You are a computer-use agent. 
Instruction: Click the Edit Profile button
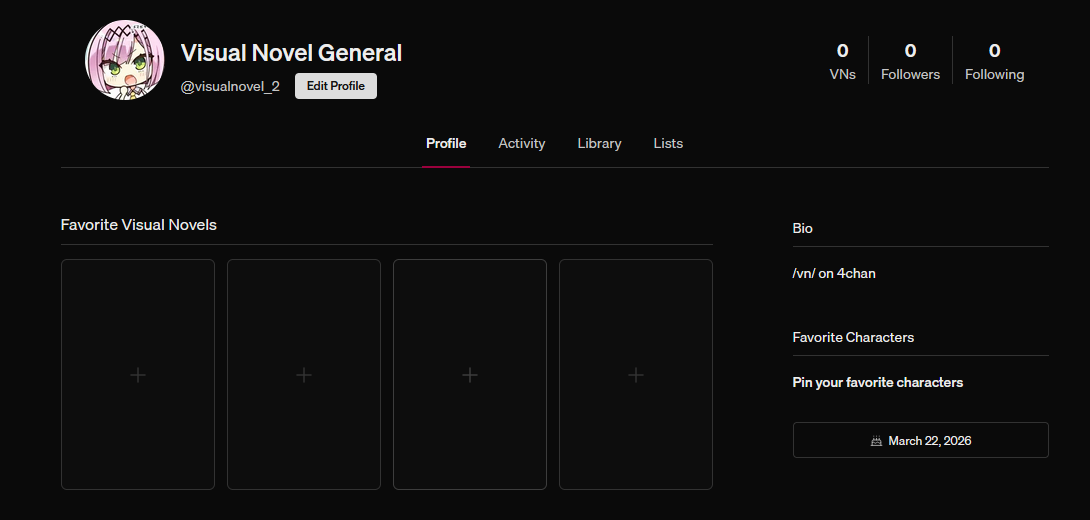point(336,86)
